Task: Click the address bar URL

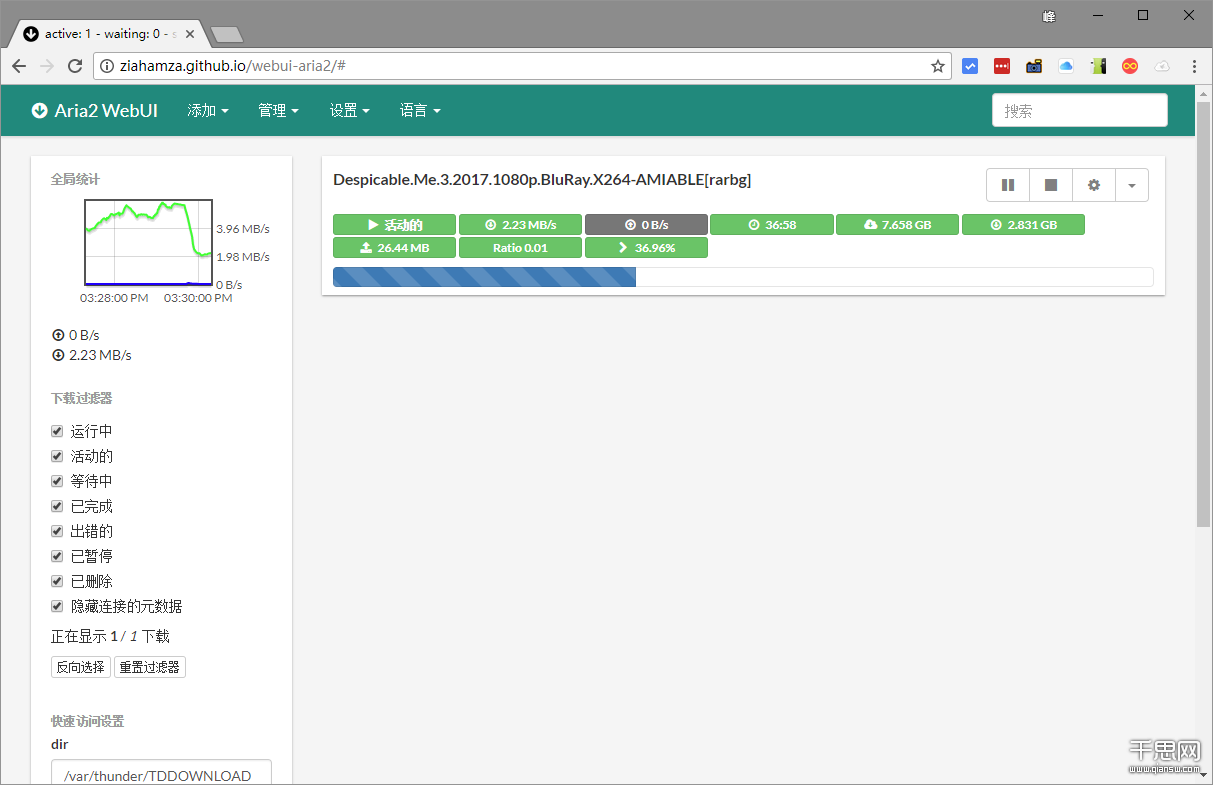Action: coord(233,66)
